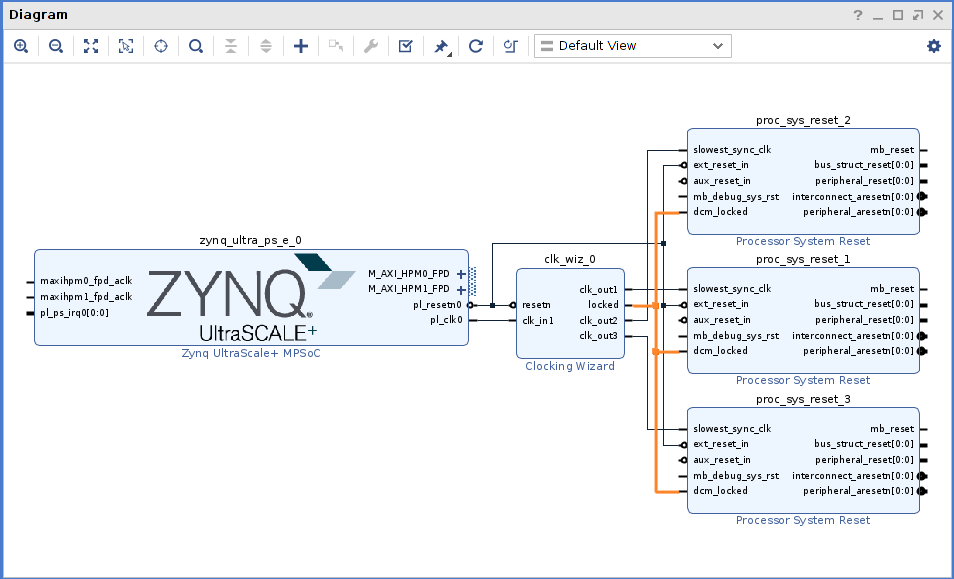Close the Diagram panel
The height and width of the screenshot is (579, 954).
click(938, 15)
